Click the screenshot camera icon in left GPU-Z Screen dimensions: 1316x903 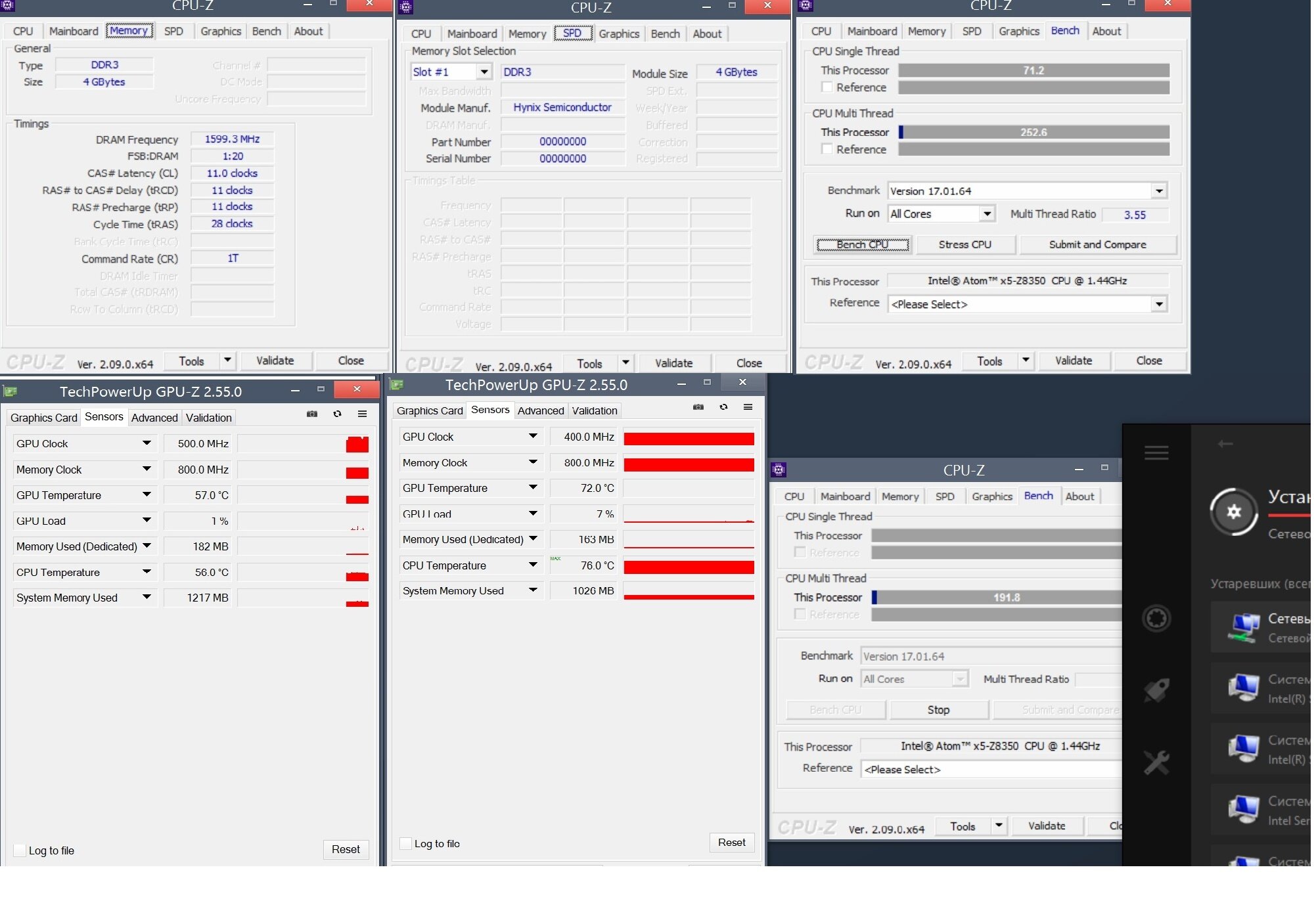[312, 414]
